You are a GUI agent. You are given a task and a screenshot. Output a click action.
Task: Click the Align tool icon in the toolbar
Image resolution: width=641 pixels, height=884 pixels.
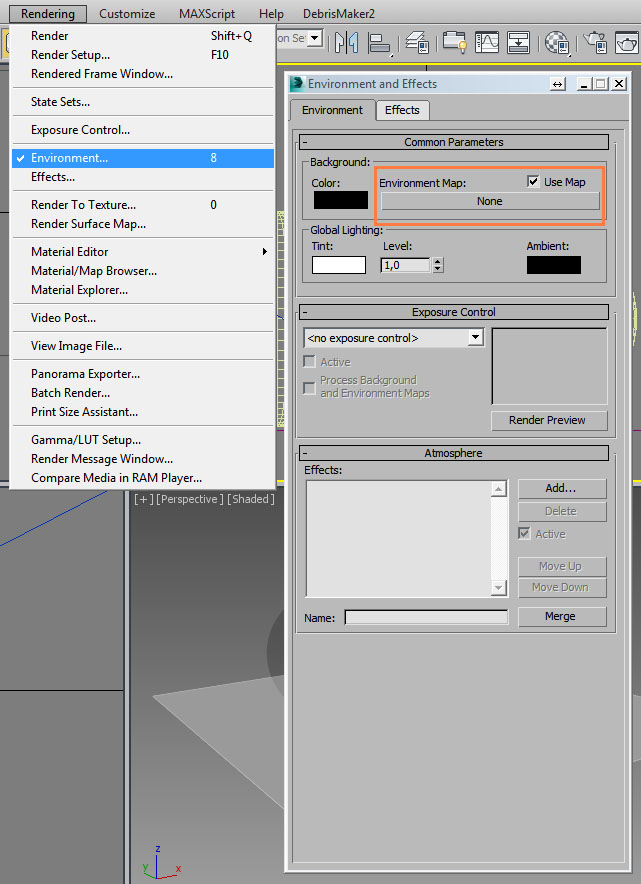pos(379,43)
